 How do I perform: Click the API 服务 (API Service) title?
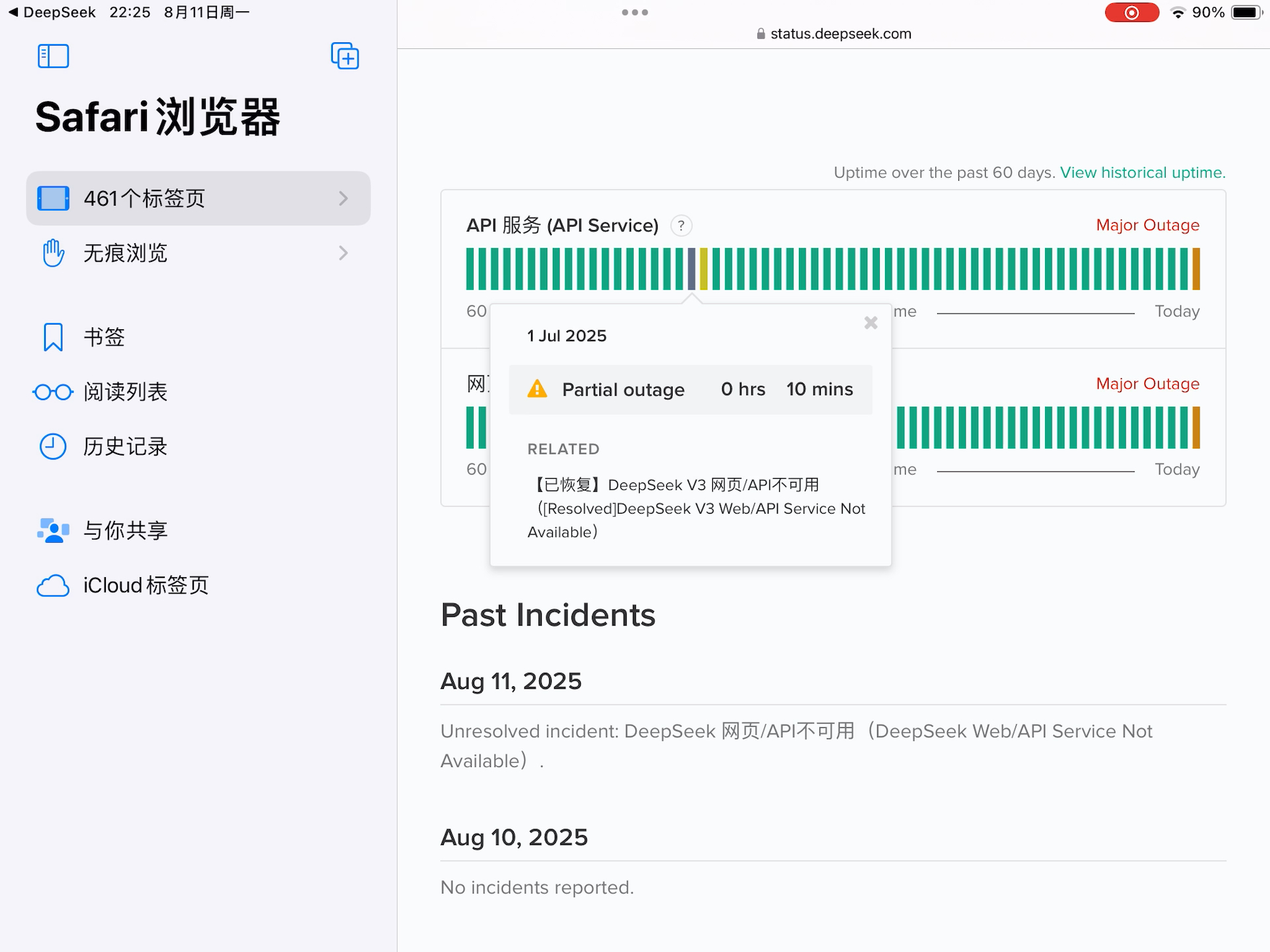(562, 225)
